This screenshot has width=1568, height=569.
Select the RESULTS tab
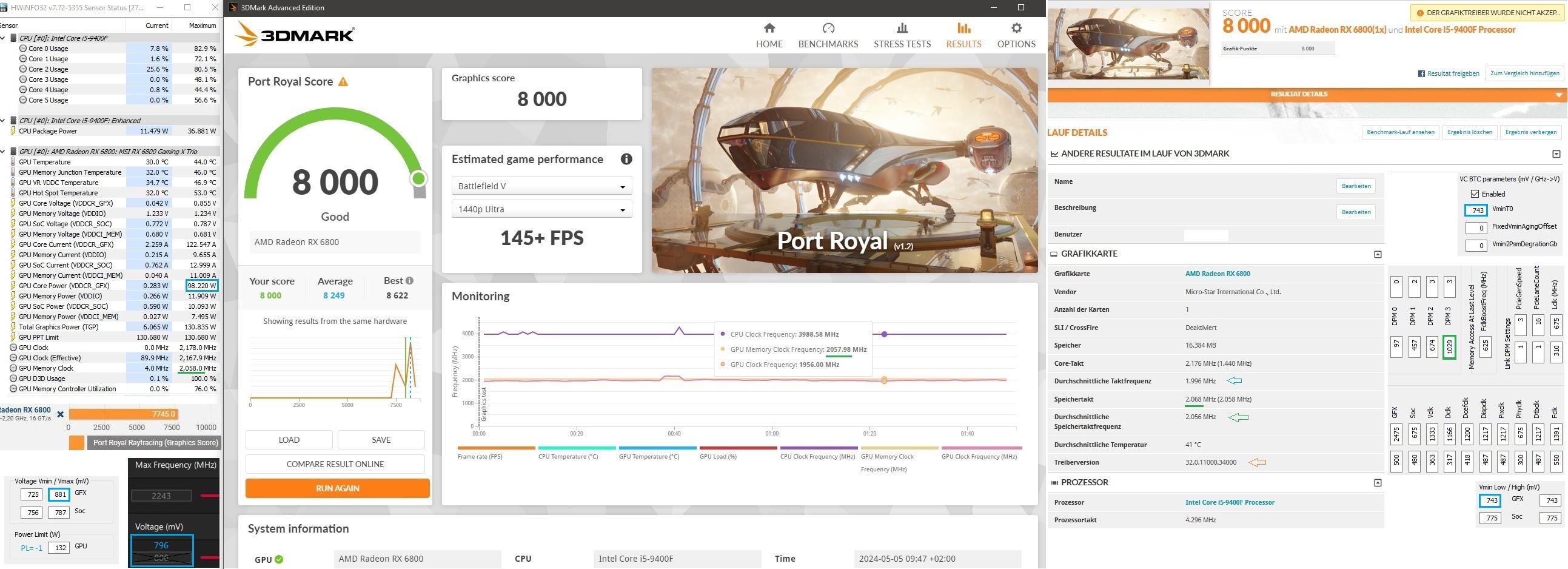[x=963, y=35]
